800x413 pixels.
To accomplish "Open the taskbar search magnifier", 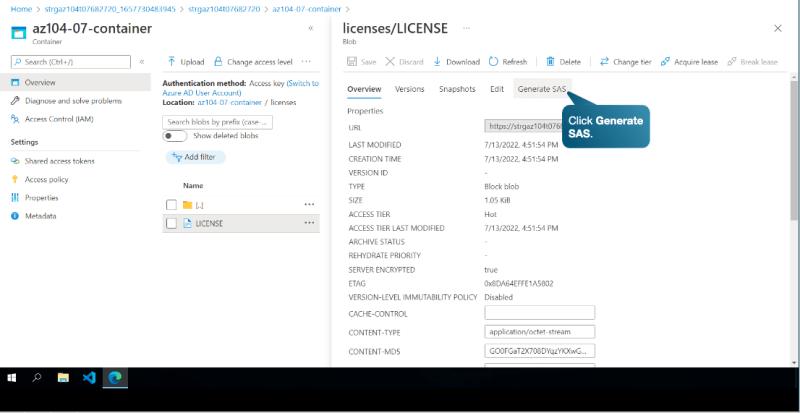I will click(37, 378).
